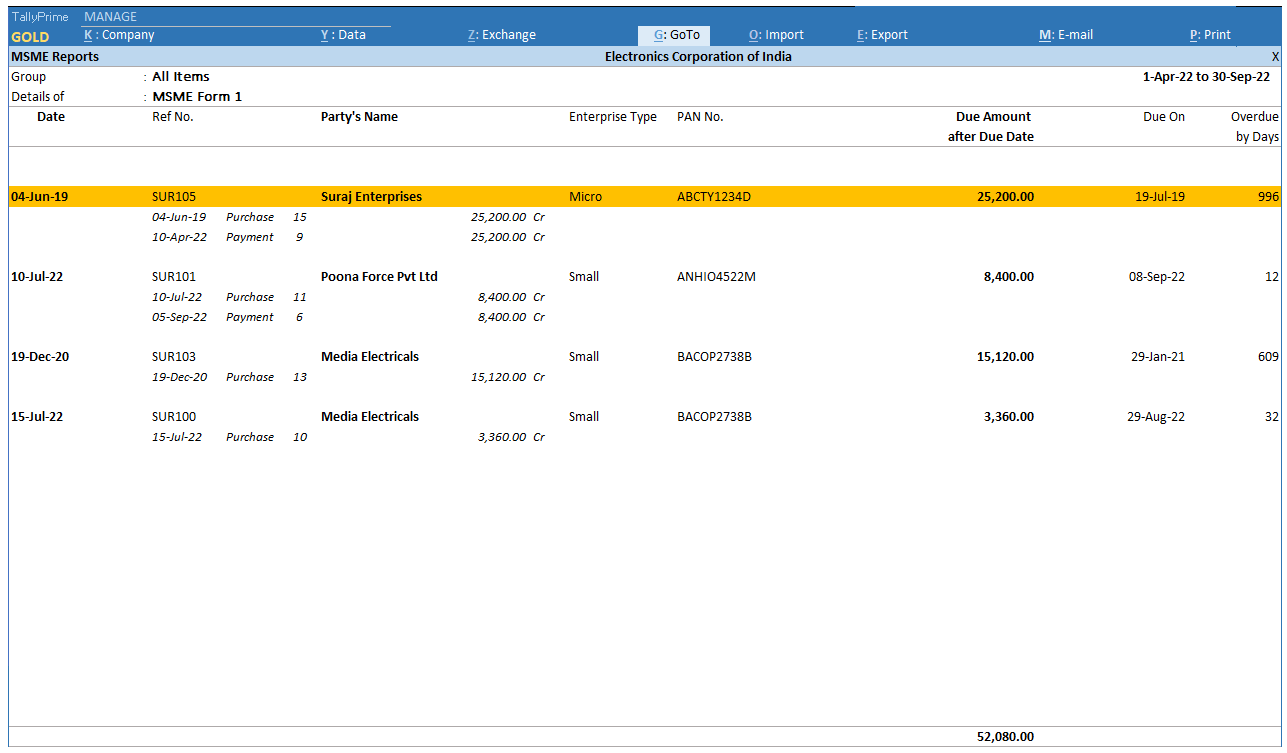Screen dimensions: 1287x753
Task: Select the Suraj Enterprises SUR105 row
Action: tap(371, 197)
